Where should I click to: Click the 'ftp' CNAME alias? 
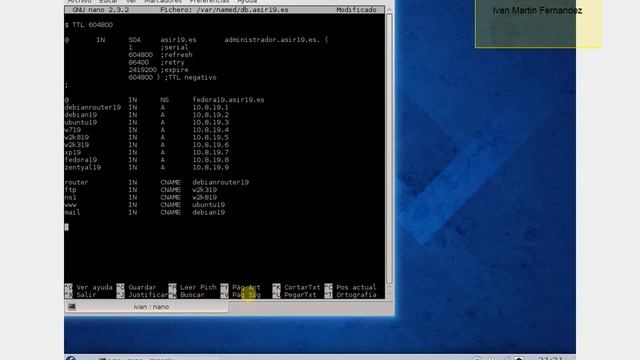71,190
